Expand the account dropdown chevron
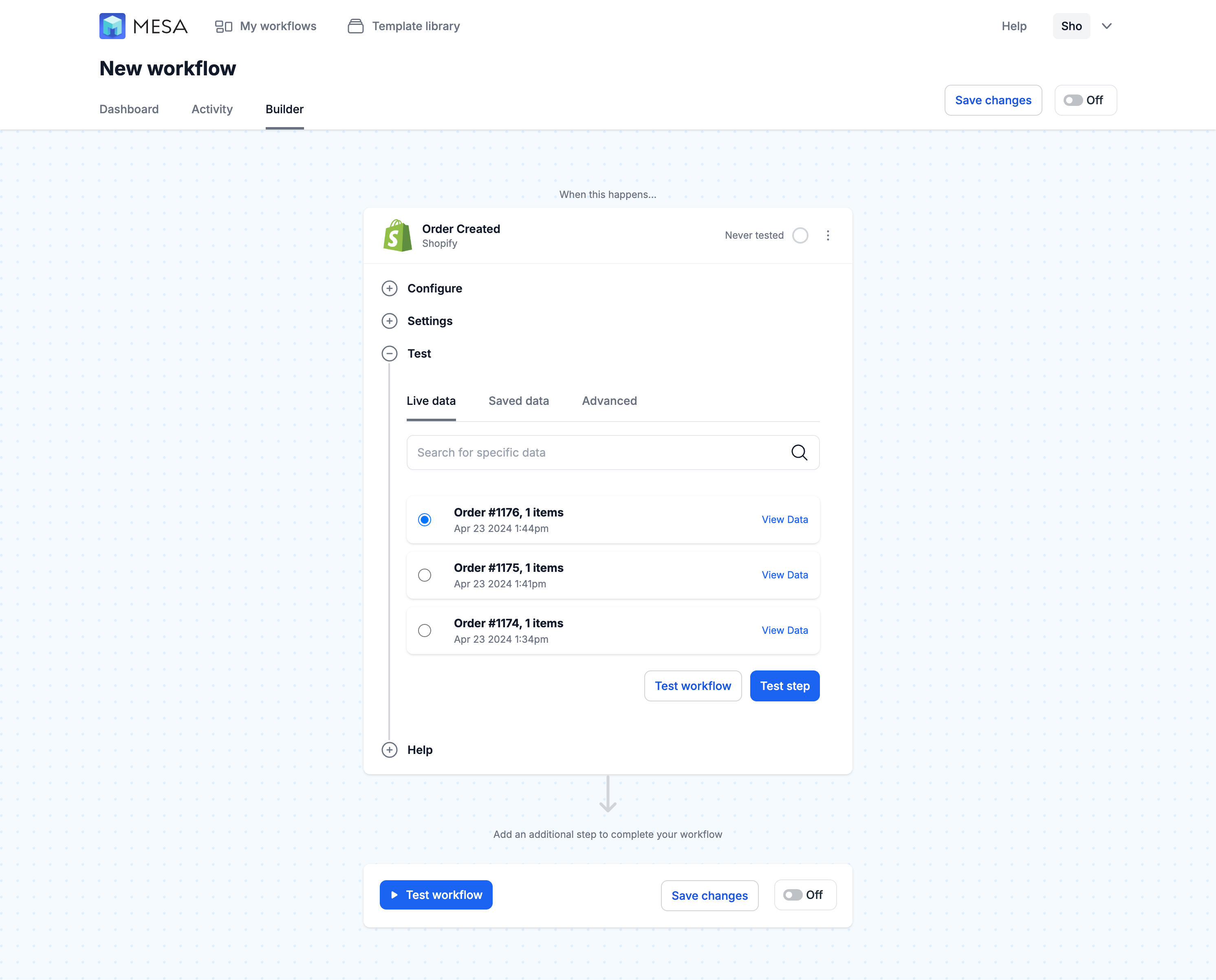Image resolution: width=1216 pixels, height=980 pixels. (1106, 26)
